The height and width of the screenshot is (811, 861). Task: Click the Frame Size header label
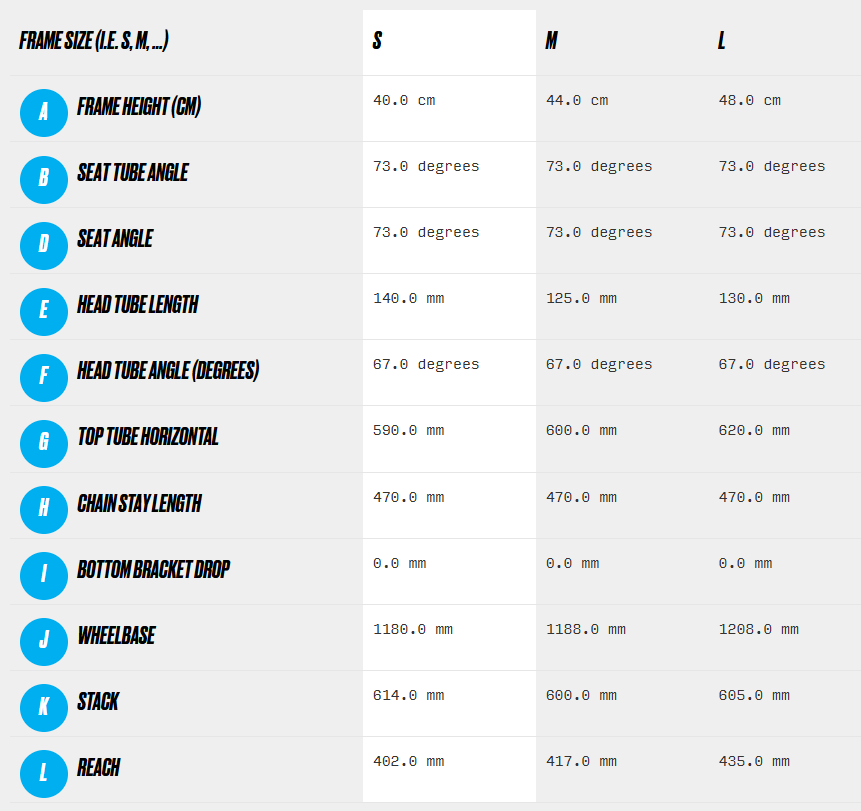93,42
